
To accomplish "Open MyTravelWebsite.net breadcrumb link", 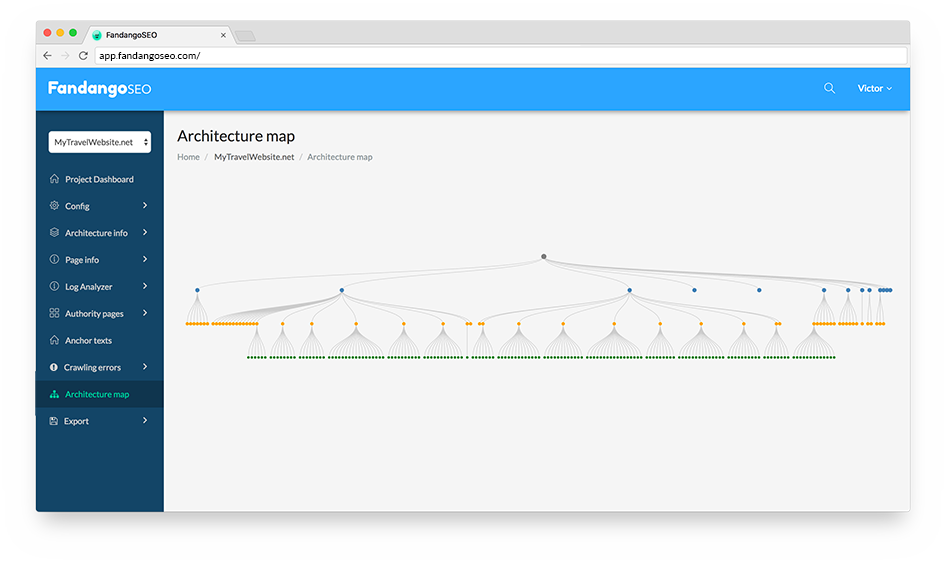I will pos(254,157).
